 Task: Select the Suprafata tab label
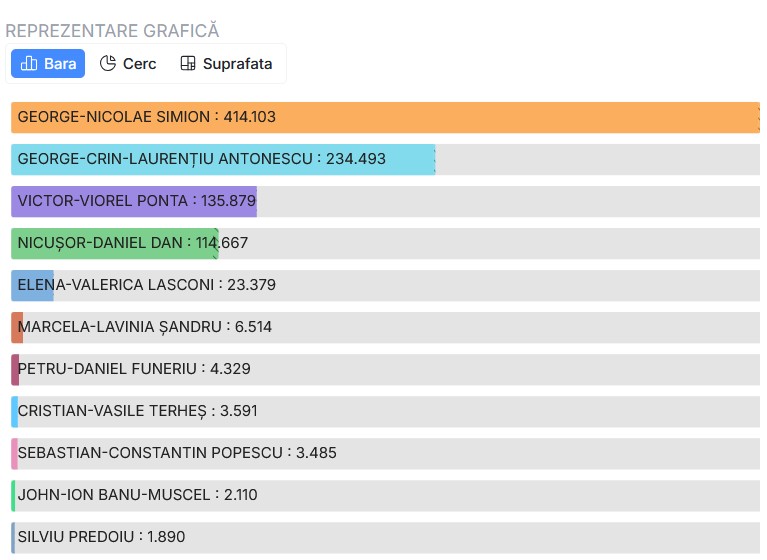coord(237,64)
